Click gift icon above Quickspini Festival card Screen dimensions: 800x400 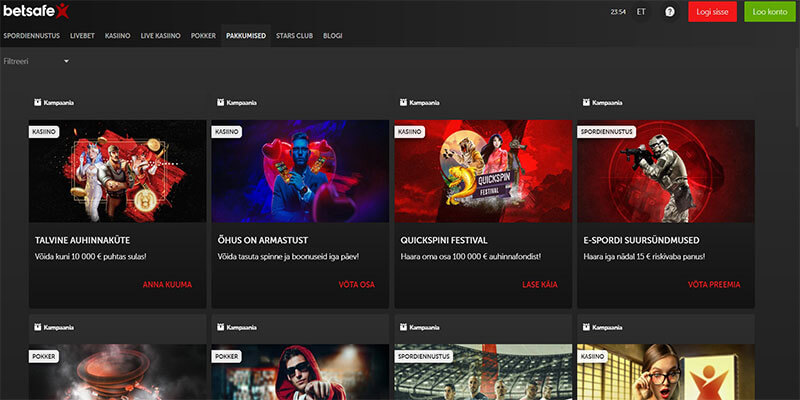(403, 103)
